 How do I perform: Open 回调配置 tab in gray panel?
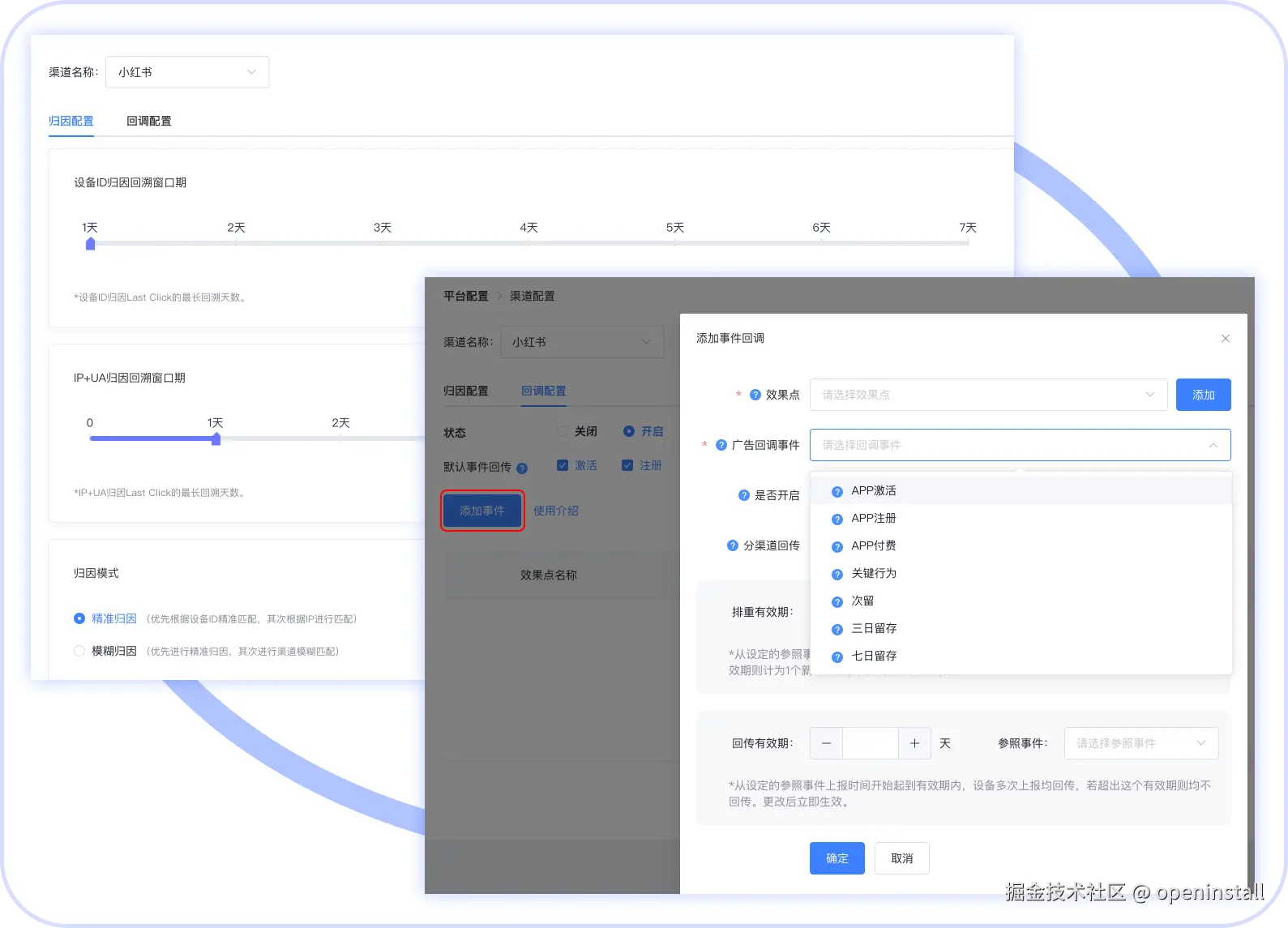[x=544, y=391]
